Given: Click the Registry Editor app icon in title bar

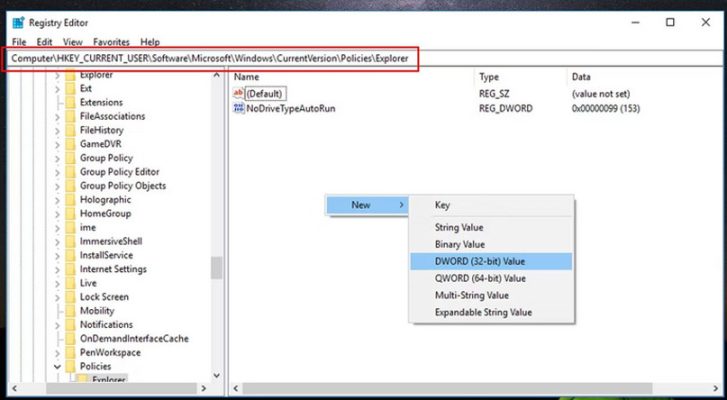Looking at the screenshot, I should click(19, 22).
